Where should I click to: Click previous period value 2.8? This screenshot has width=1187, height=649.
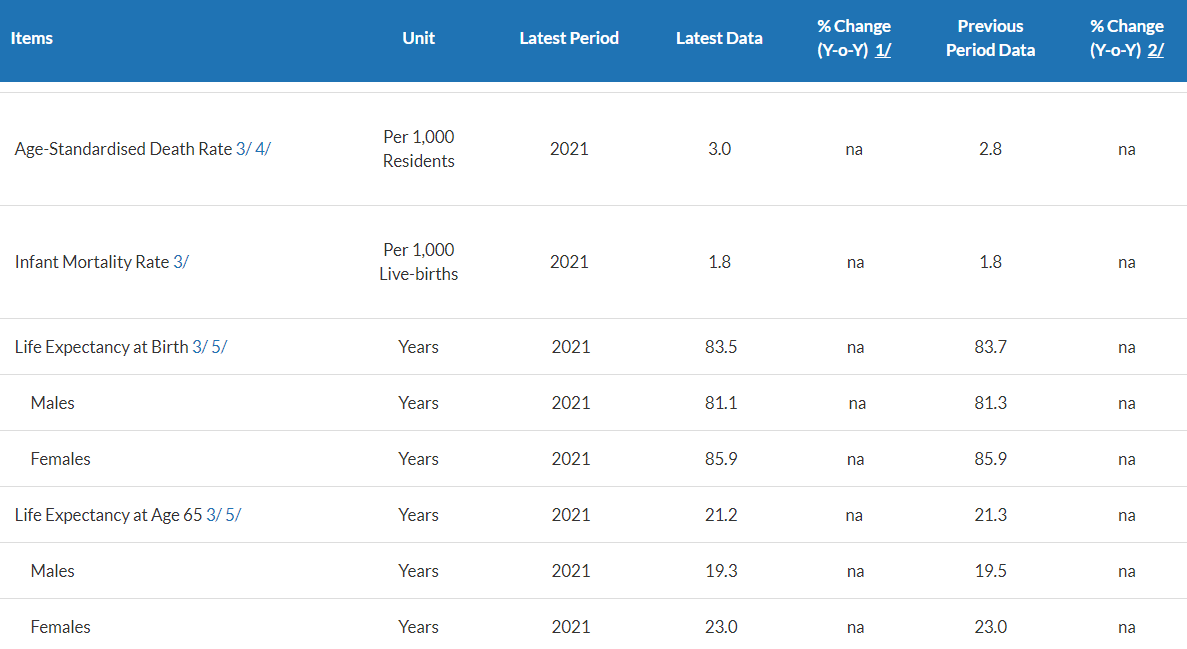pyautogui.click(x=990, y=149)
